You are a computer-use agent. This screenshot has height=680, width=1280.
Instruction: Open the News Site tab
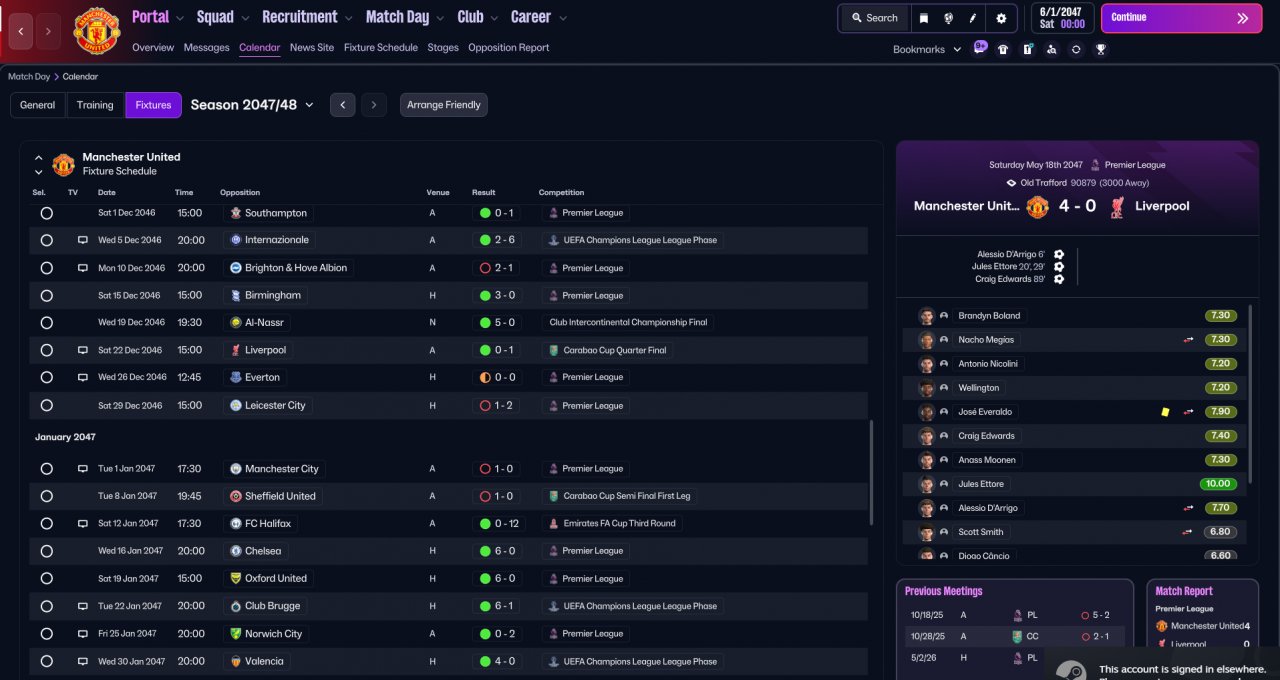(x=312, y=48)
